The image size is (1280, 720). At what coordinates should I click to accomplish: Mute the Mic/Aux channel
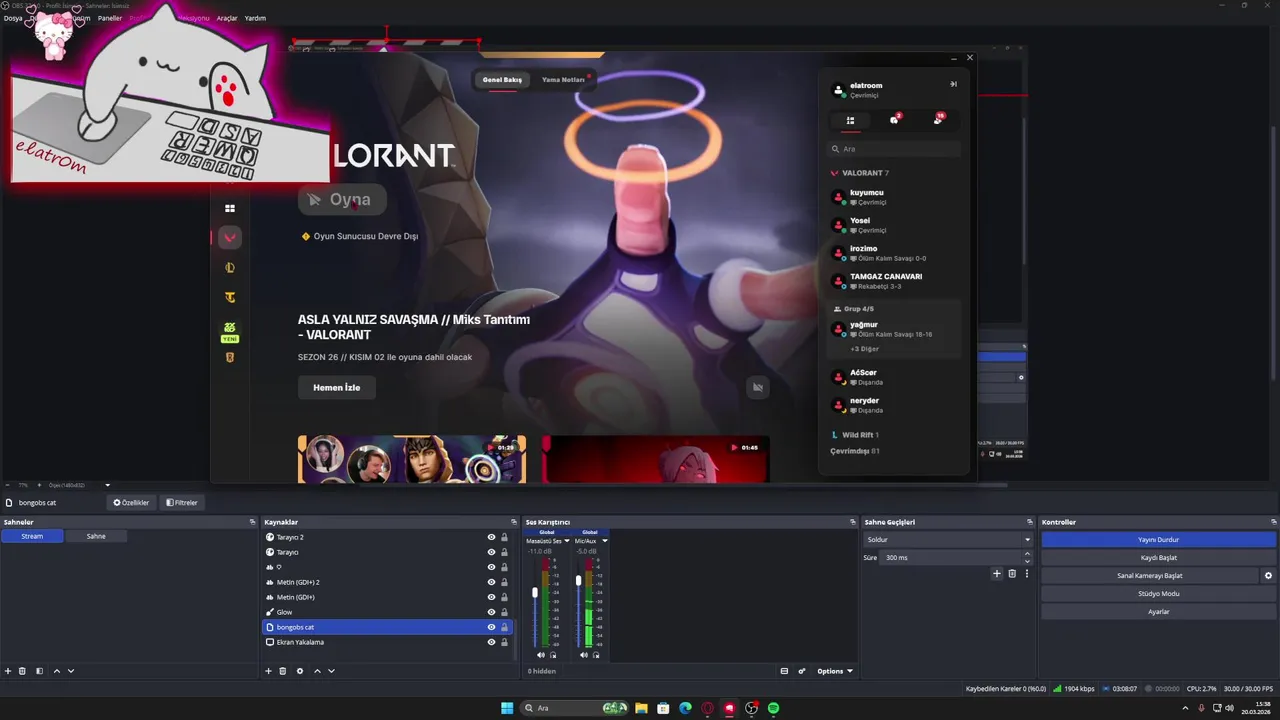tap(584, 655)
